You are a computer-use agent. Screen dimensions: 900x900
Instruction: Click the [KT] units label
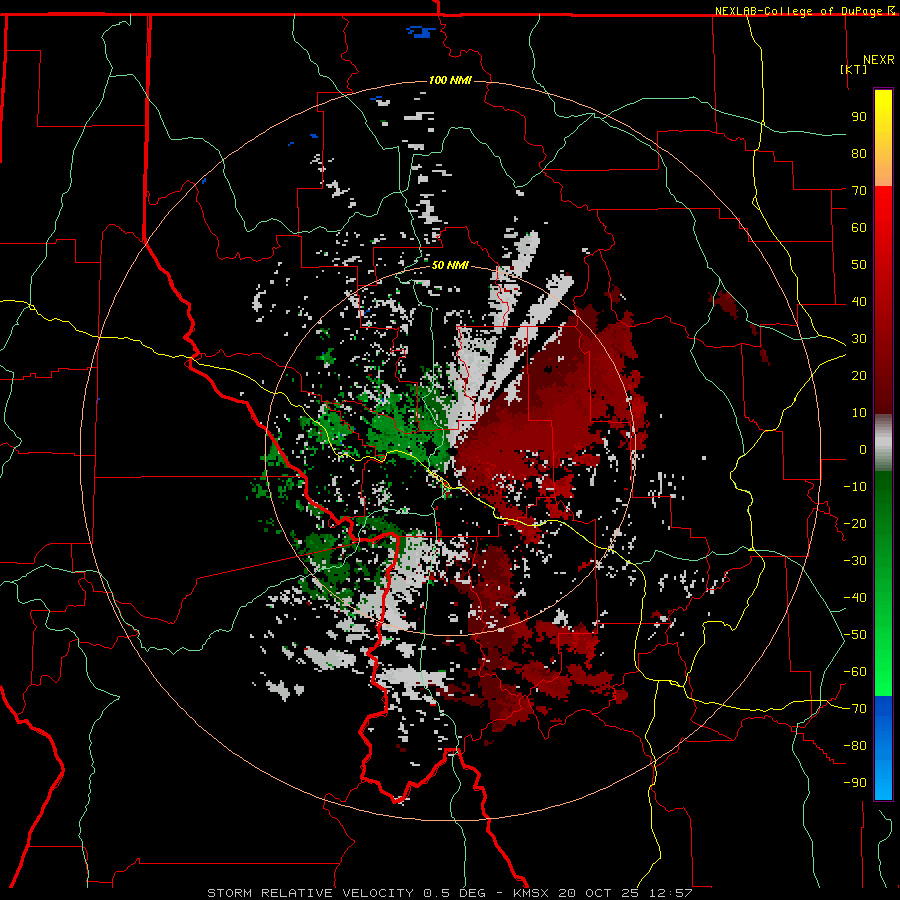click(x=853, y=69)
